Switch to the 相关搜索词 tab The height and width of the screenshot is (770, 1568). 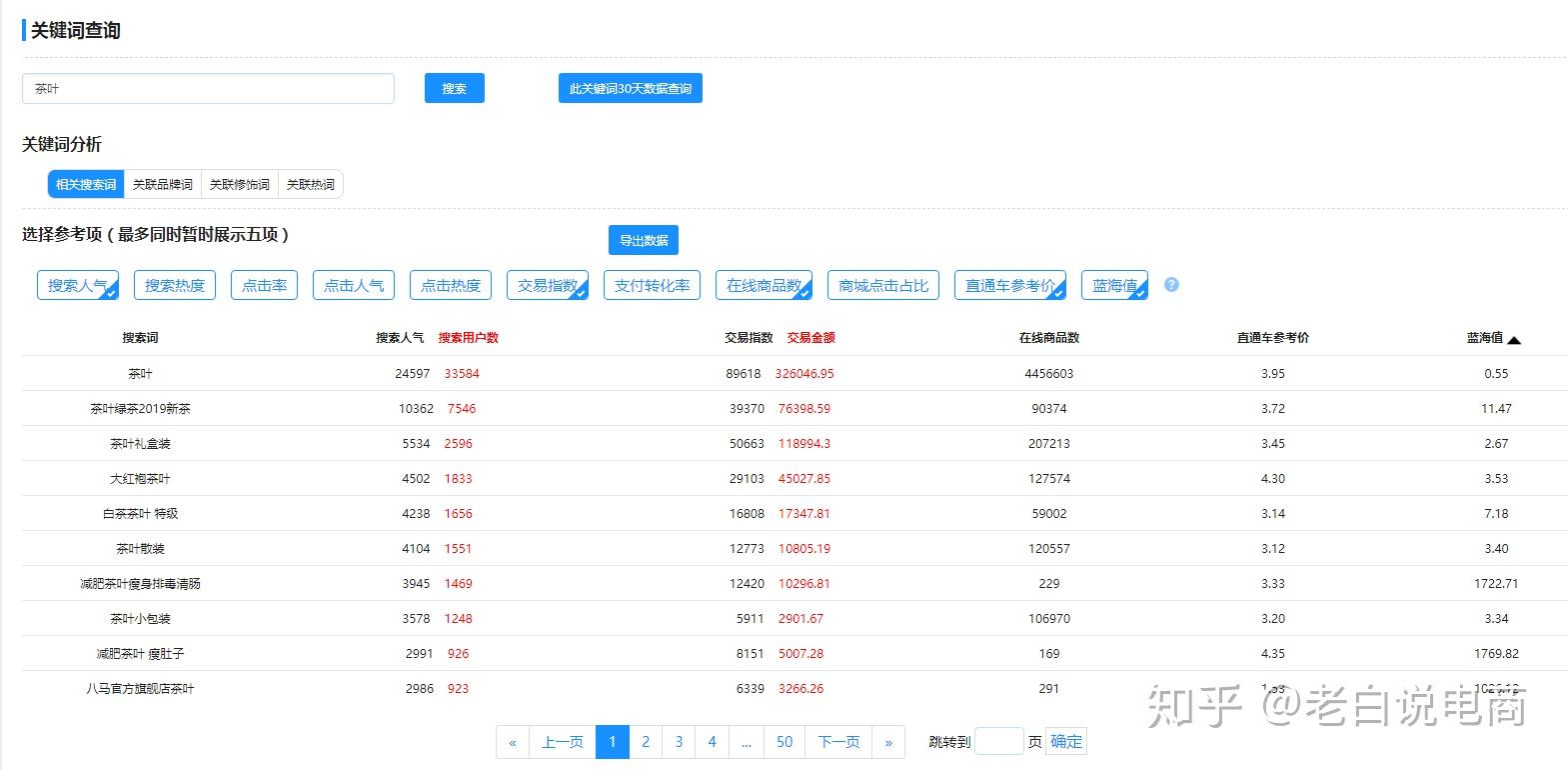[x=86, y=184]
